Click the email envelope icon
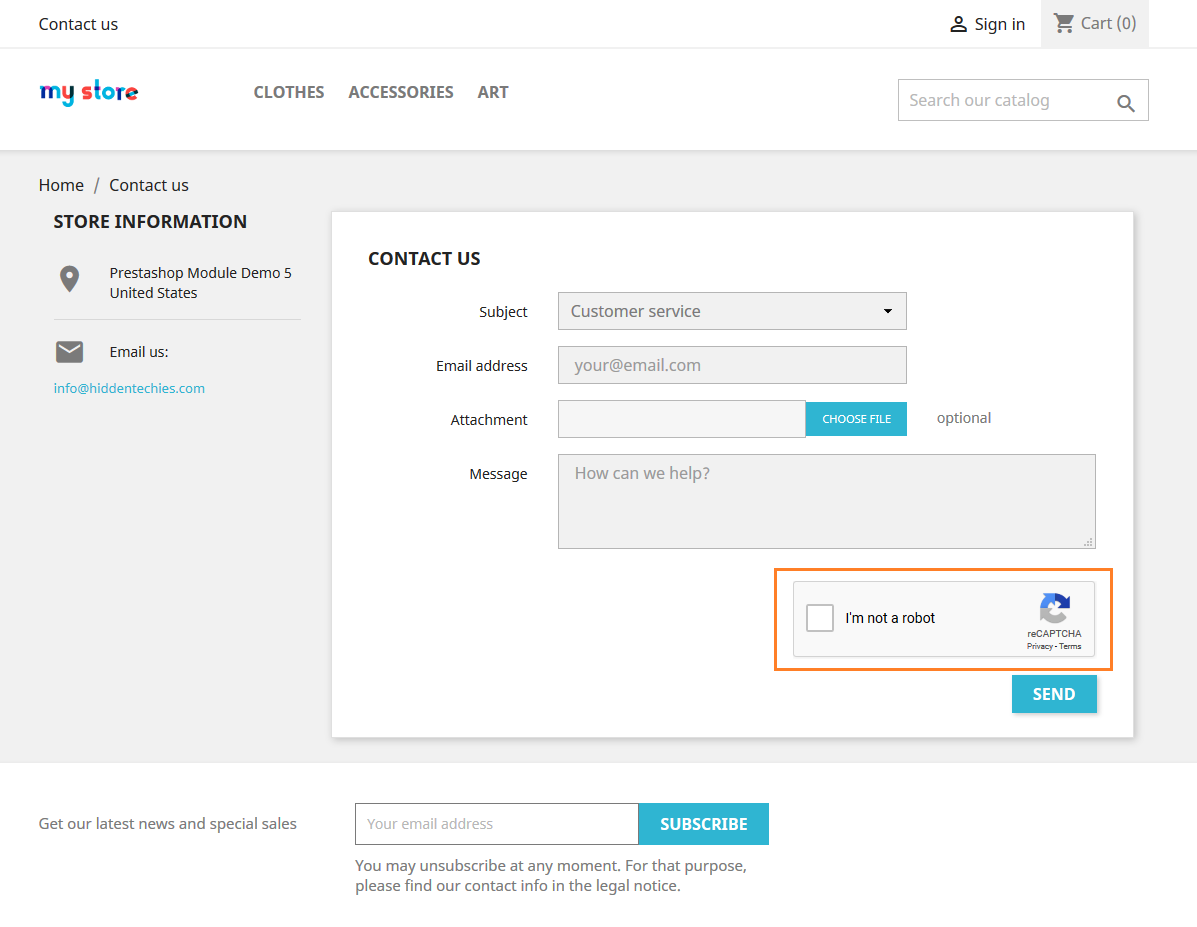 (x=69, y=352)
